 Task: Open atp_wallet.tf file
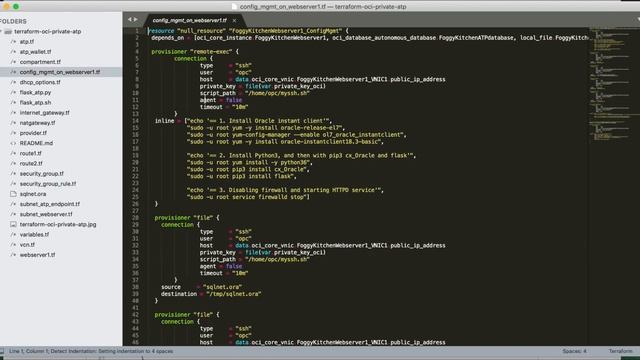click(36, 52)
